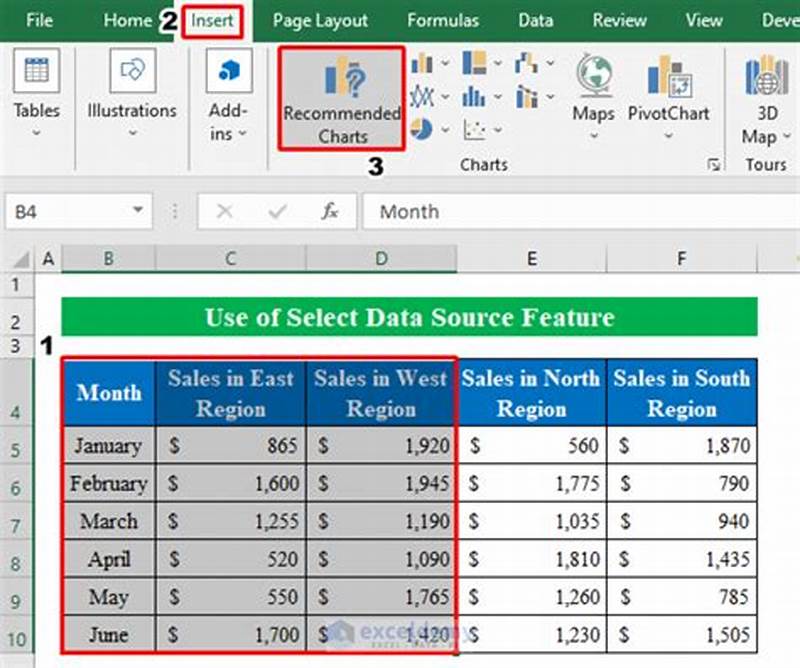Open the column chart dropdown arrow
The width and height of the screenshot is (800, 668).
point(446,61)
